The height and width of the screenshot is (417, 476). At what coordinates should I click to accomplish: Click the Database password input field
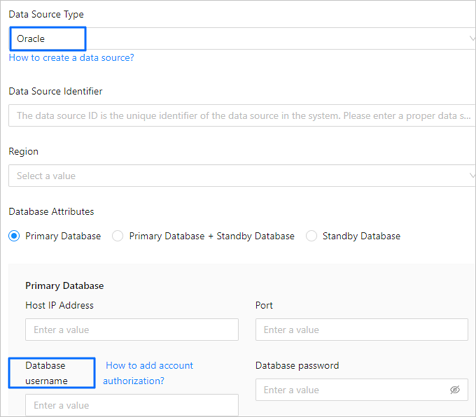pyautogui.click(x=362, y=390)
